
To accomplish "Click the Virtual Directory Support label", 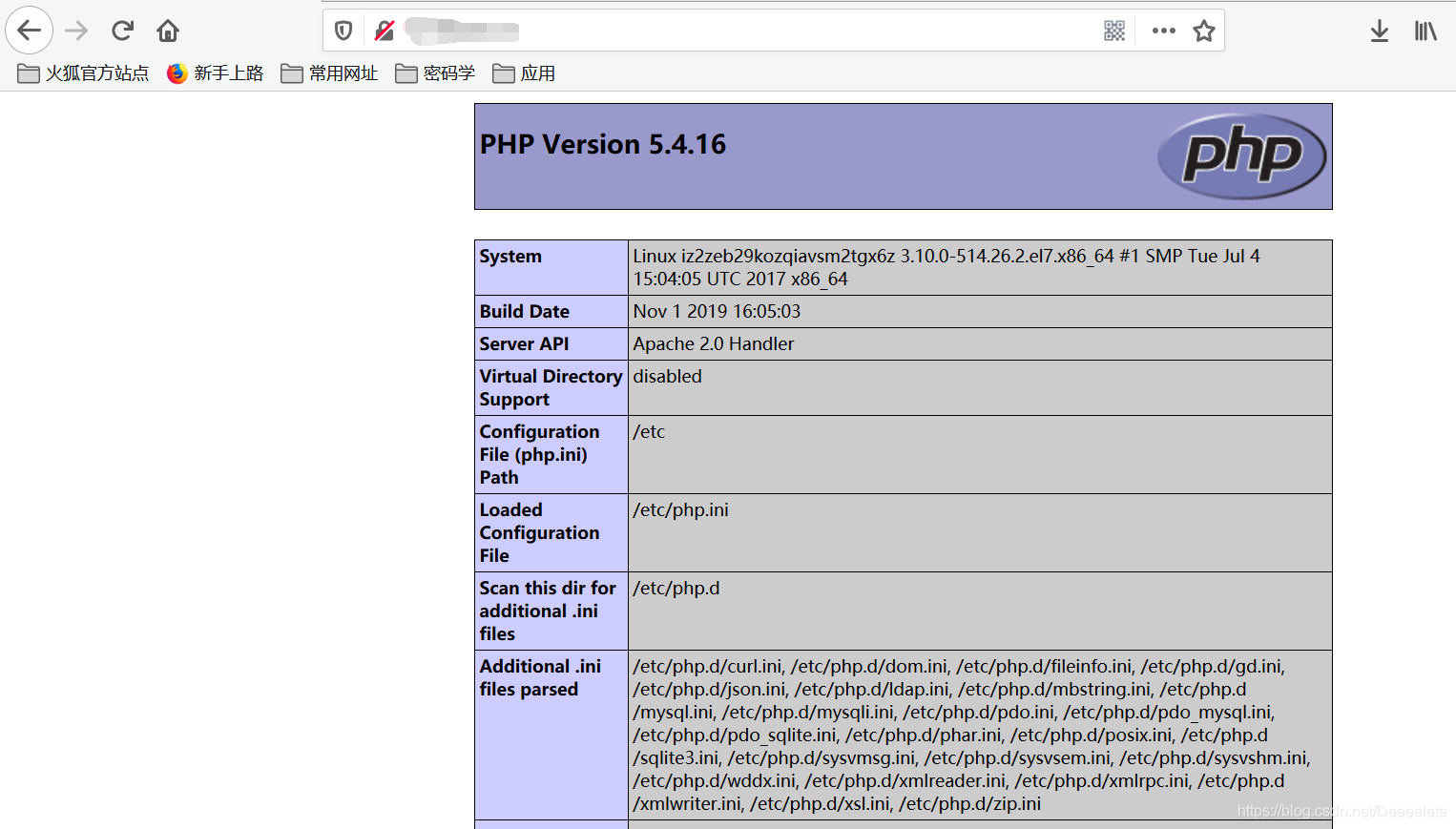I will 551,387.
